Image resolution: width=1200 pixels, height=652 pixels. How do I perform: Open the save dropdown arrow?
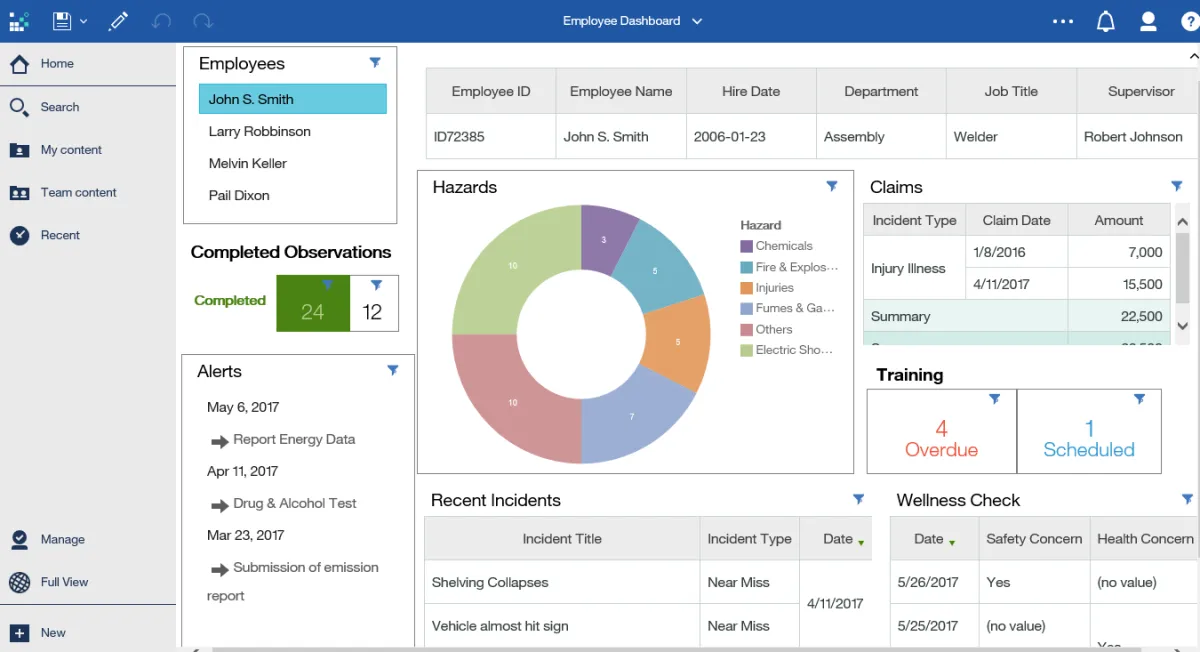[x=84, y=21]
